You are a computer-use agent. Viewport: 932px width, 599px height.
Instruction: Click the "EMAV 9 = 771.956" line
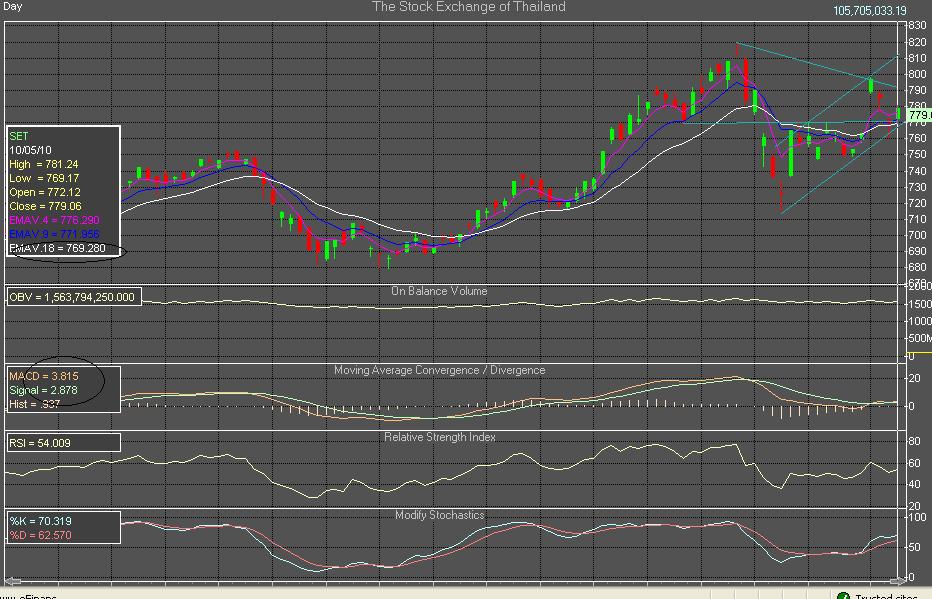[x=54, y=234]
